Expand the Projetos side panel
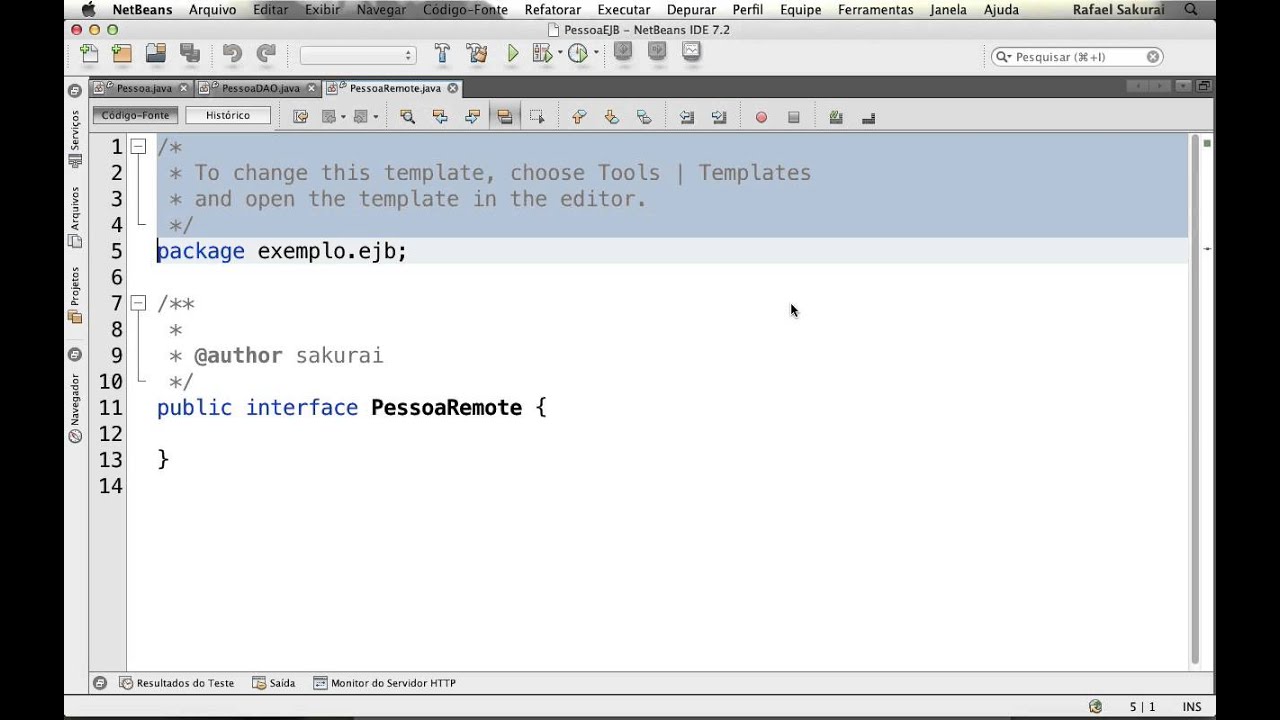This screenshot has height=720, width=1280. [x=74, y=294]
